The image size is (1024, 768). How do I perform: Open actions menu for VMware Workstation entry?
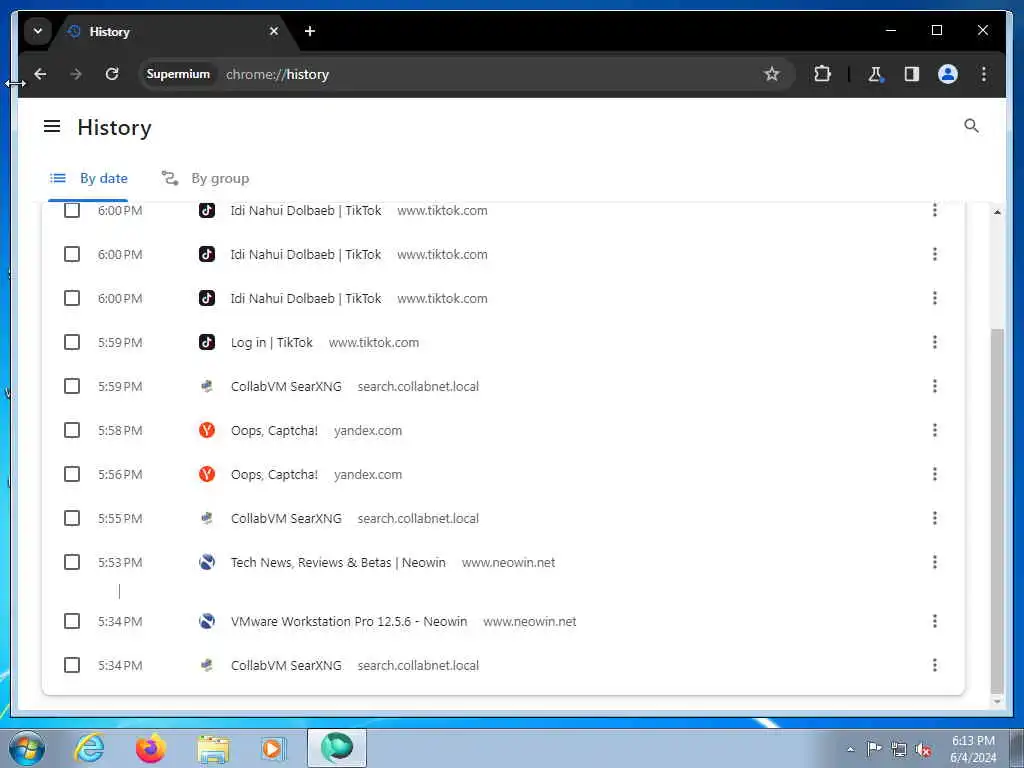point(935,621)
